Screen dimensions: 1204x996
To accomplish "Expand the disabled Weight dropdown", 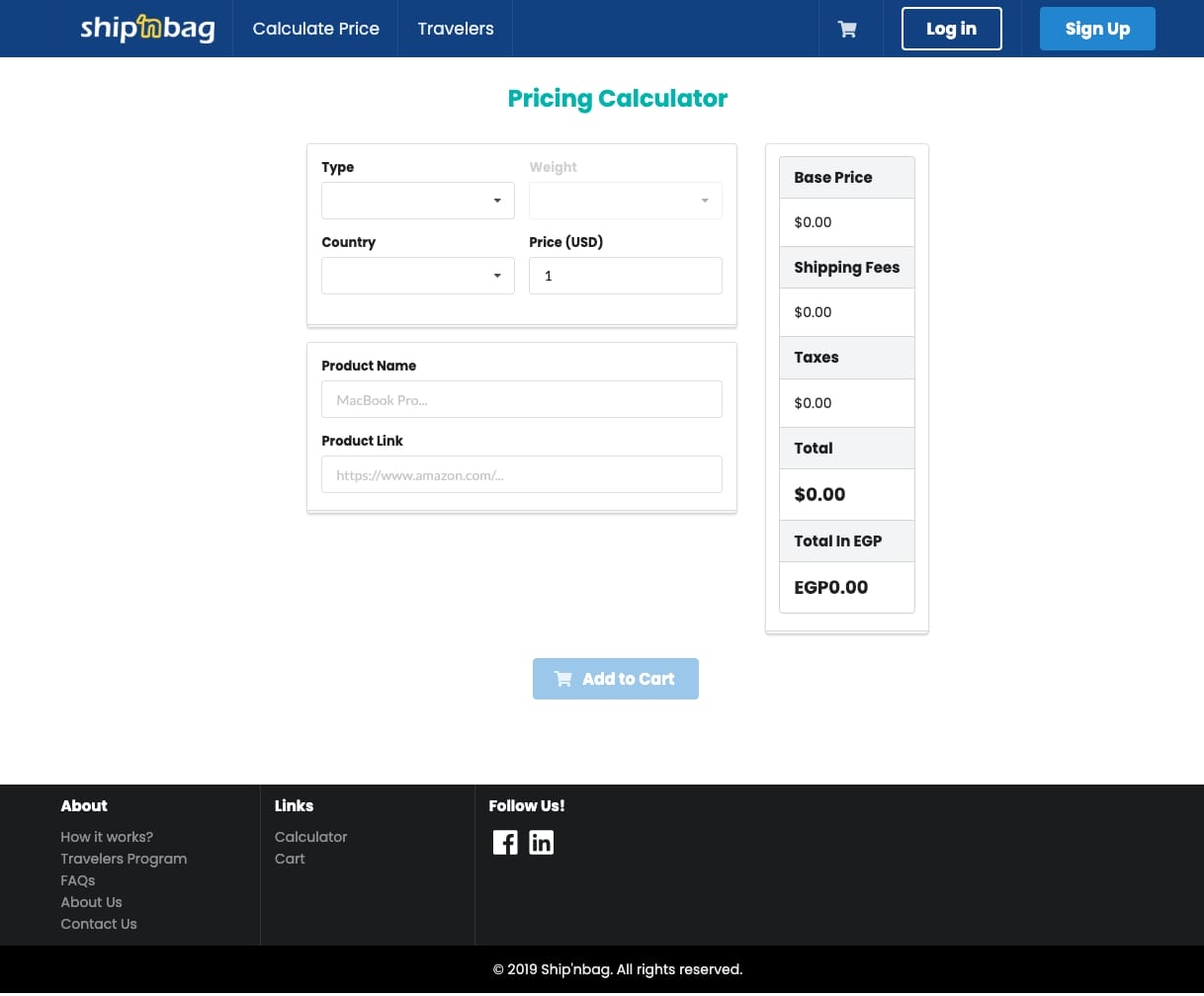I will tap(625, 201).
